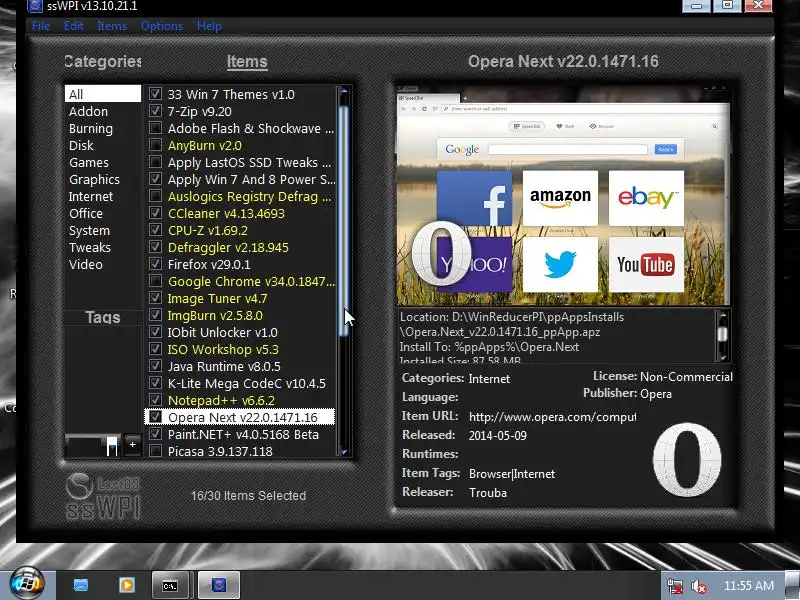Viewport: 800px width, 600px height.
Task: Check Google Chrome v34 checkbox
Action: [155, 281]
